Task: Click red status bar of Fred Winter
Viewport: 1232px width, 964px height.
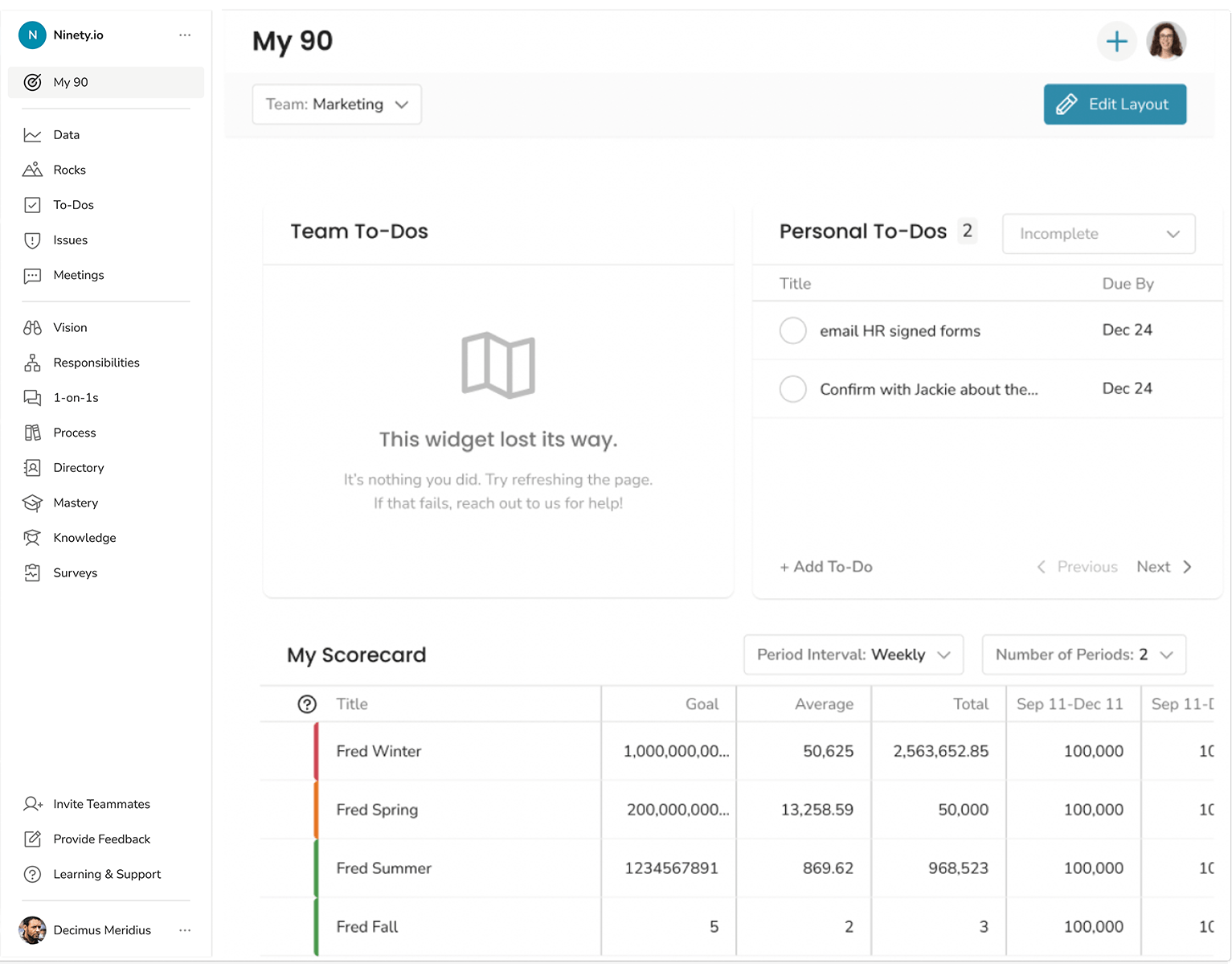Action: [x=316, y=751]
